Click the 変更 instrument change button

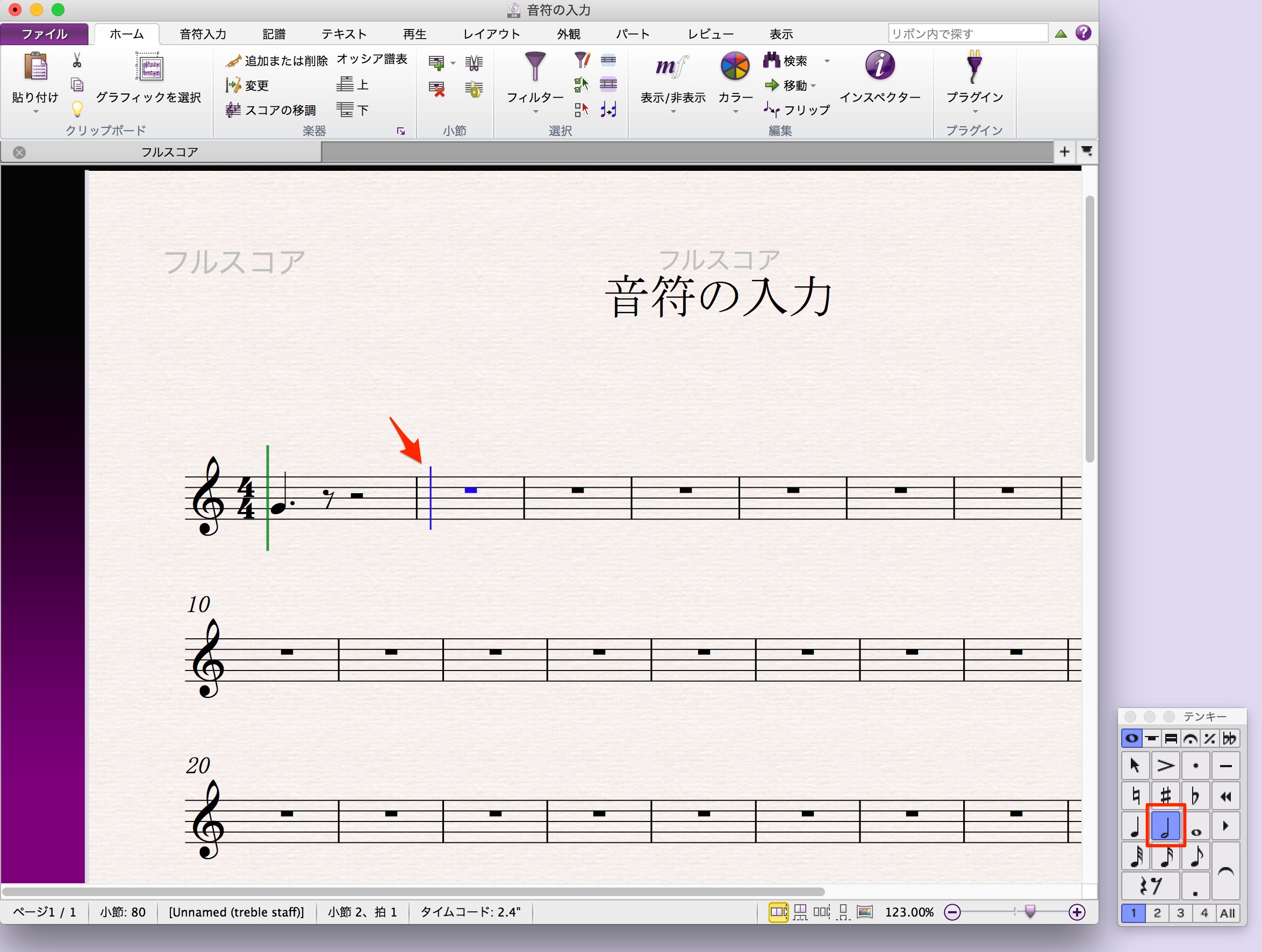coord(247,85)
